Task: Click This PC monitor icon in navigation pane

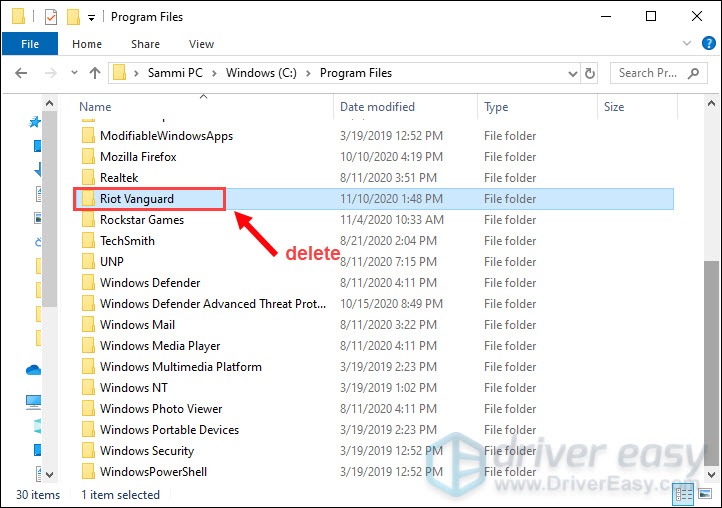Action: point(33,402)
